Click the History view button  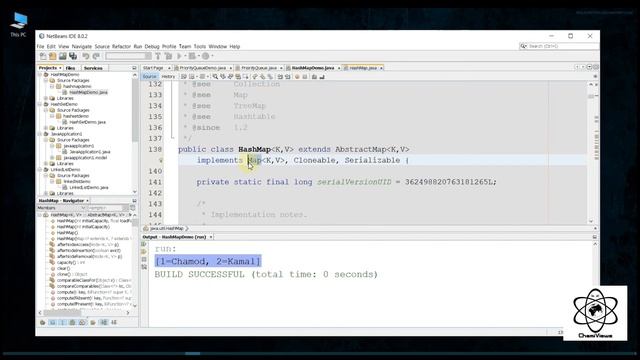pyautogui.click(x=168, y=77)
